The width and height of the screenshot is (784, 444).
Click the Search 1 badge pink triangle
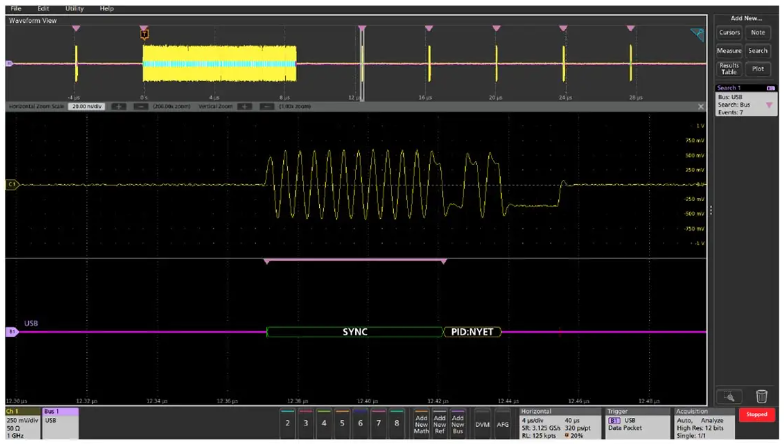(769, 105)
